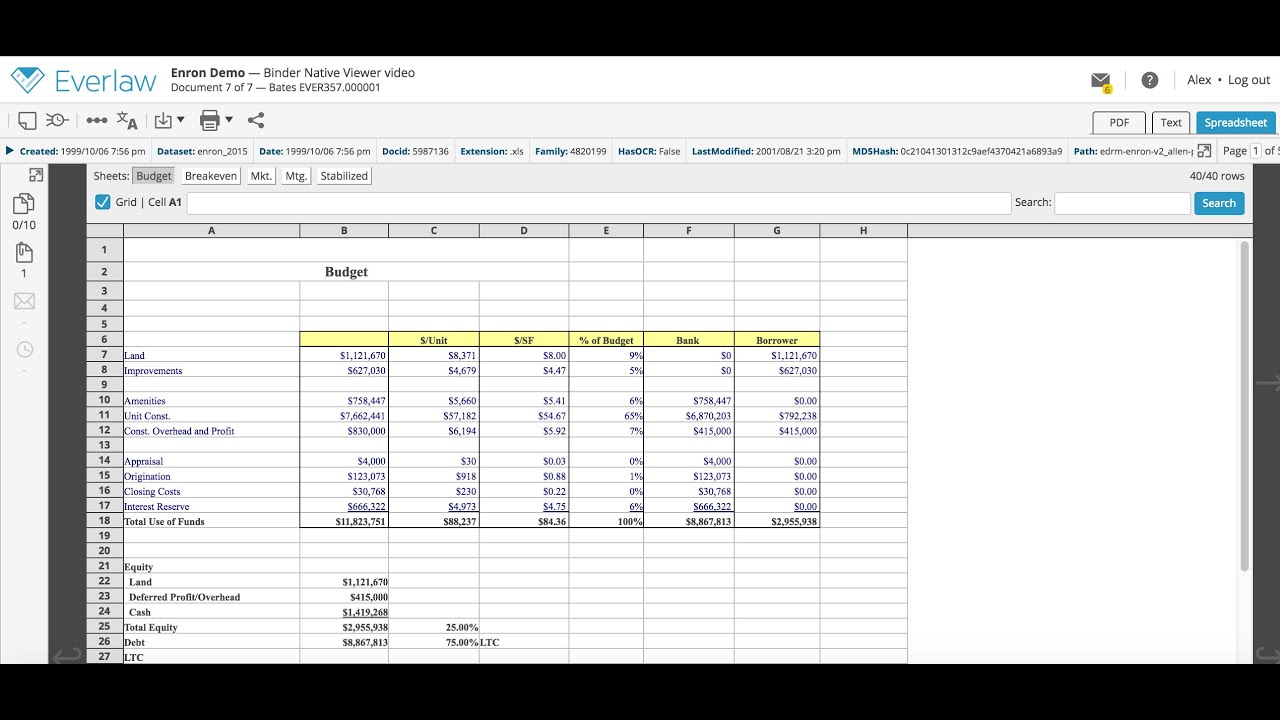Click the three-dot context icon in toolbar
The width and height of the screenshot is (1280, 720).
click(x=96, y=120)
